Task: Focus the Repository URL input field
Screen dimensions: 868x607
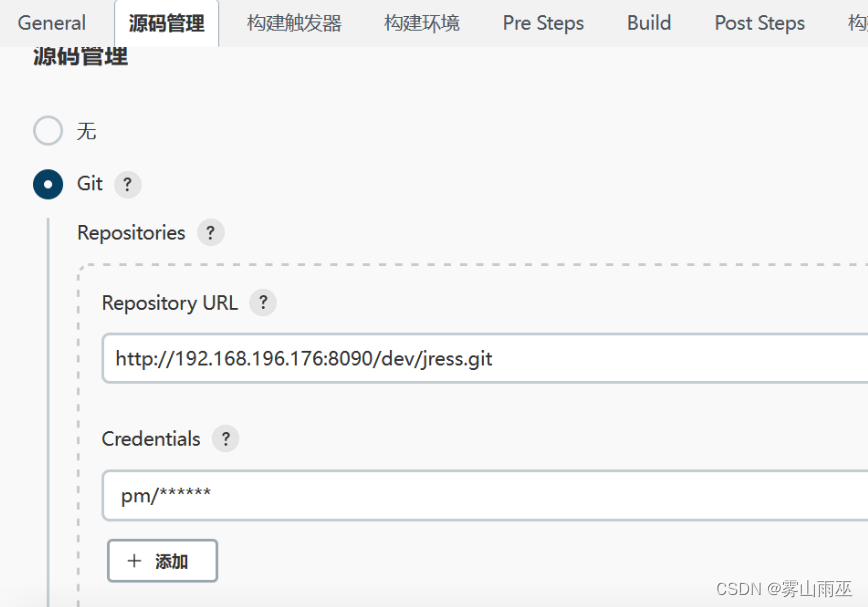Action: point(400,358)
